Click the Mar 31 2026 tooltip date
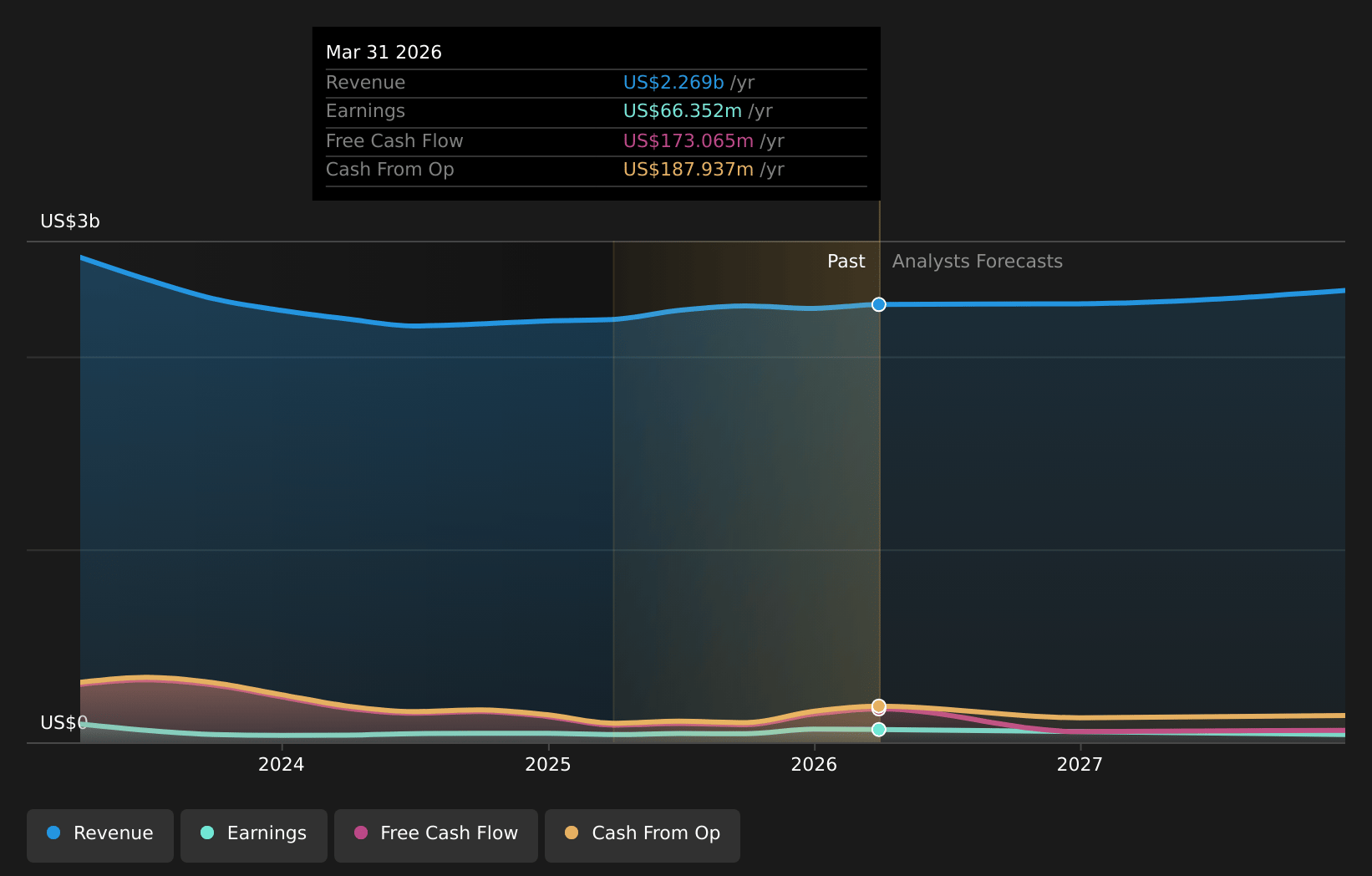Viewport: 1372px width, 876px height. (x=384, y=53)
